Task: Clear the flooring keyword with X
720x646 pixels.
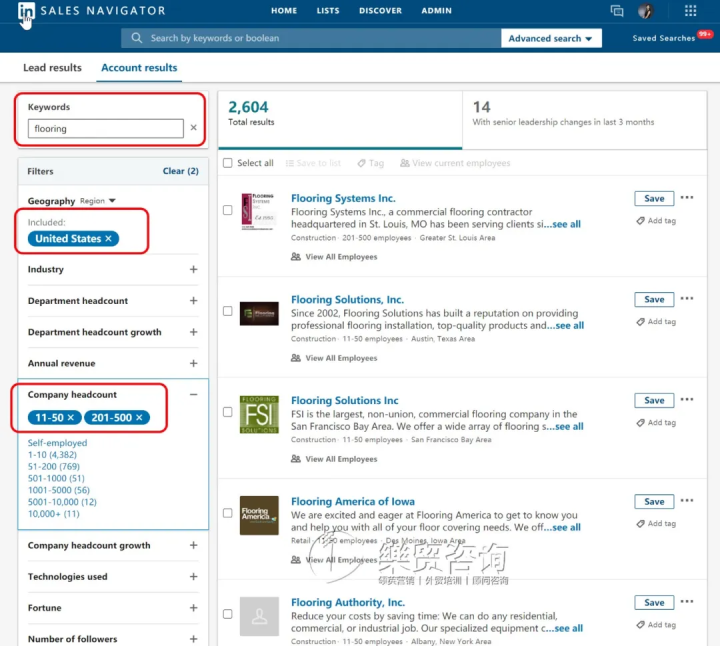Action: coord(193,128)
